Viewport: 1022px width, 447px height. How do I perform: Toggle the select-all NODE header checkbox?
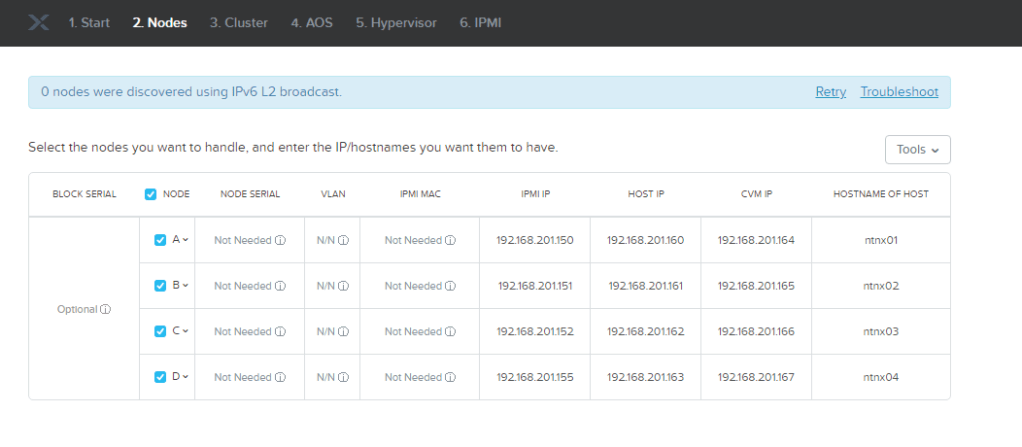(x=152, y=194)
